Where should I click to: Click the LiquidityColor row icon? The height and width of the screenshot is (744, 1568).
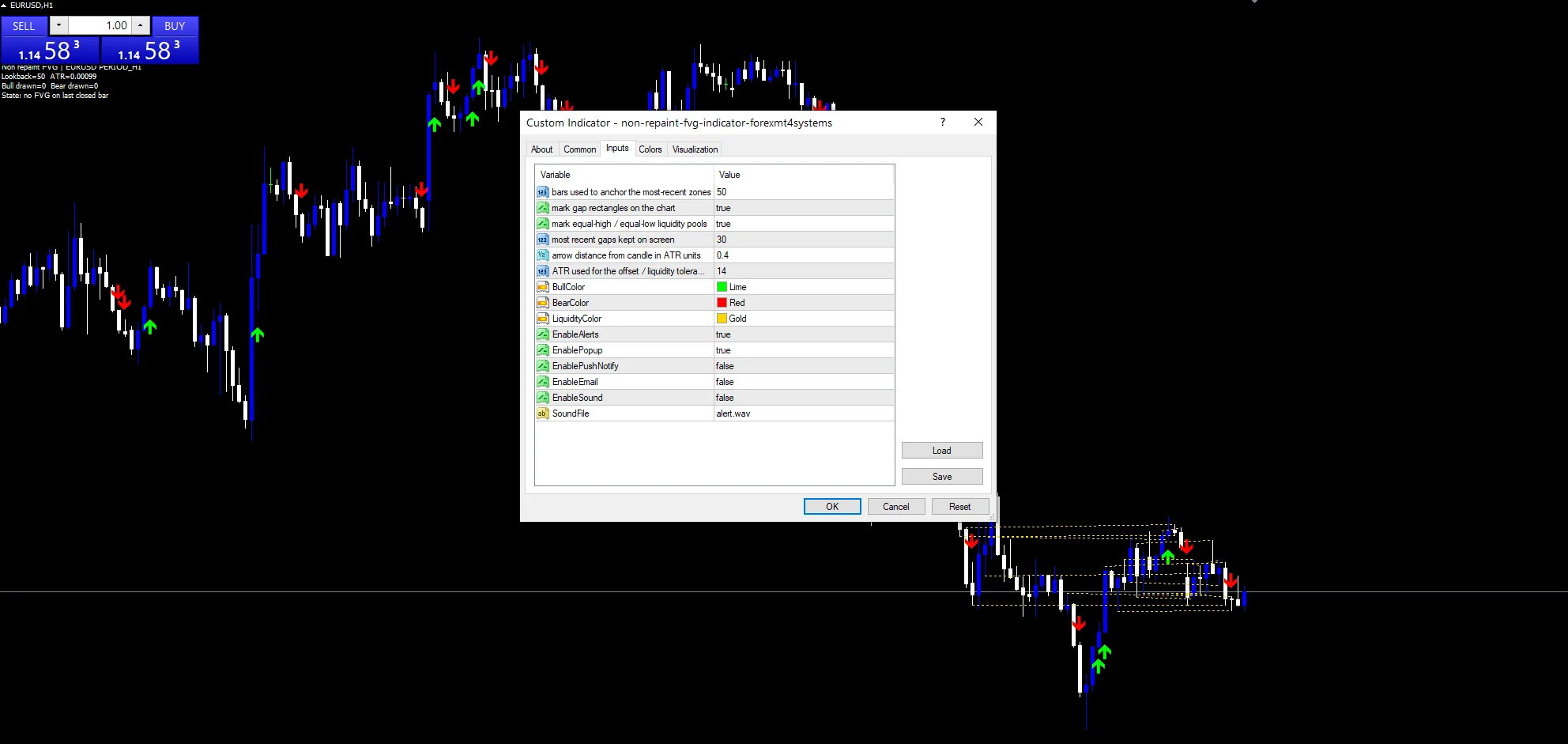[542, 319]
